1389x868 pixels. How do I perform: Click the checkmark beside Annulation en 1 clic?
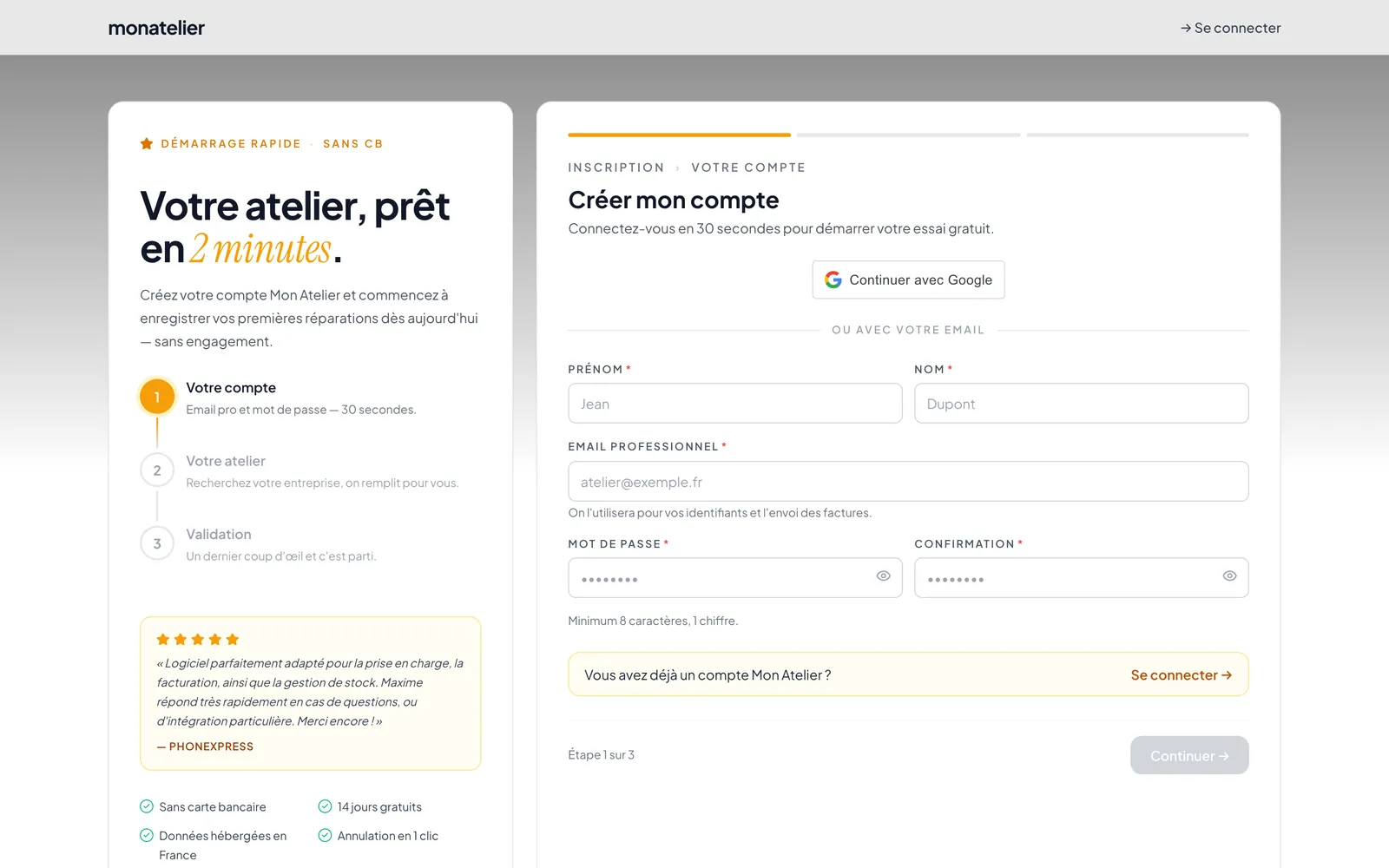click(x=325, y=835)
